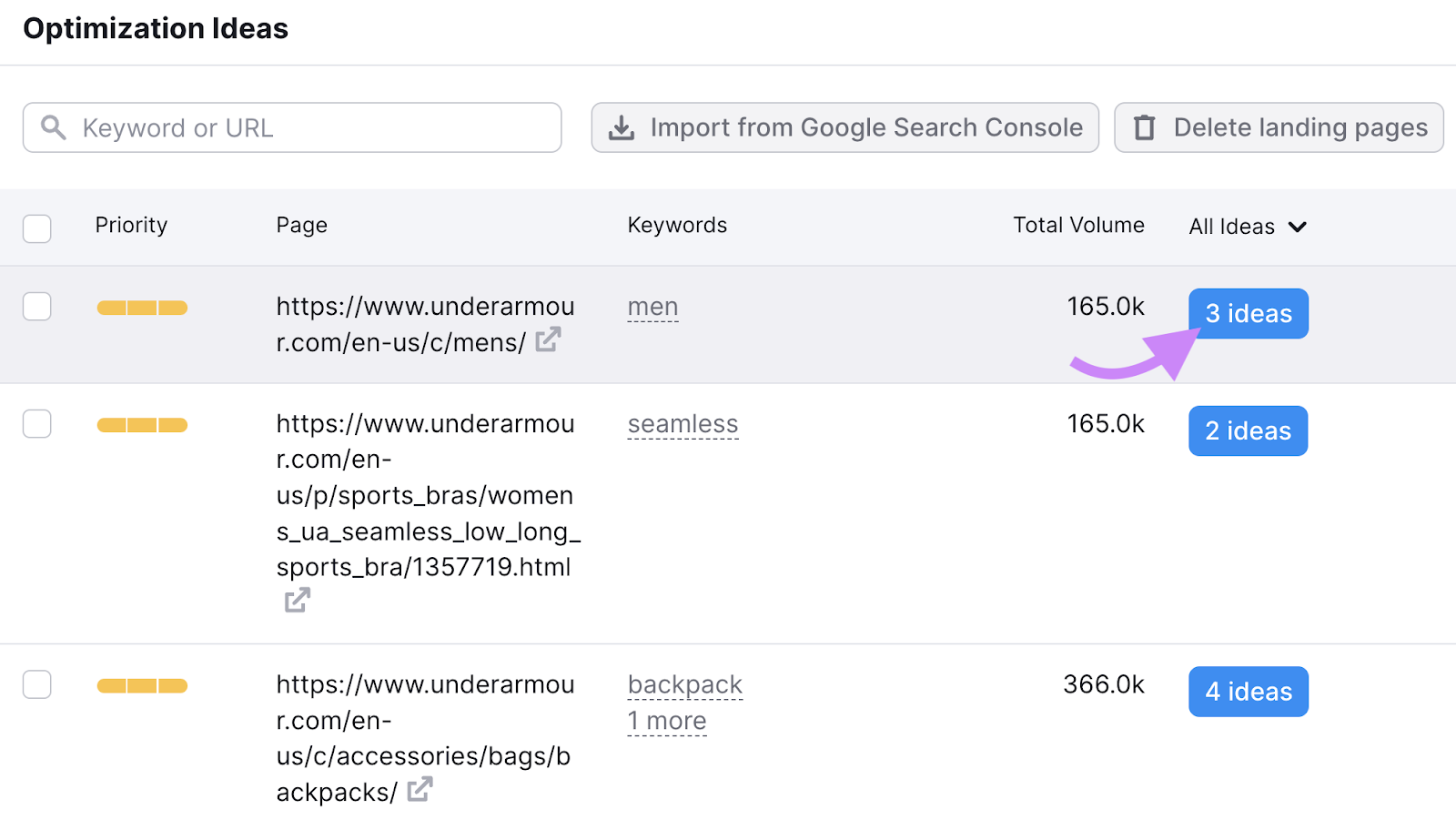1456x830 pixels.
Task: Open the 3 ideas button
Action: point(1249,314)
